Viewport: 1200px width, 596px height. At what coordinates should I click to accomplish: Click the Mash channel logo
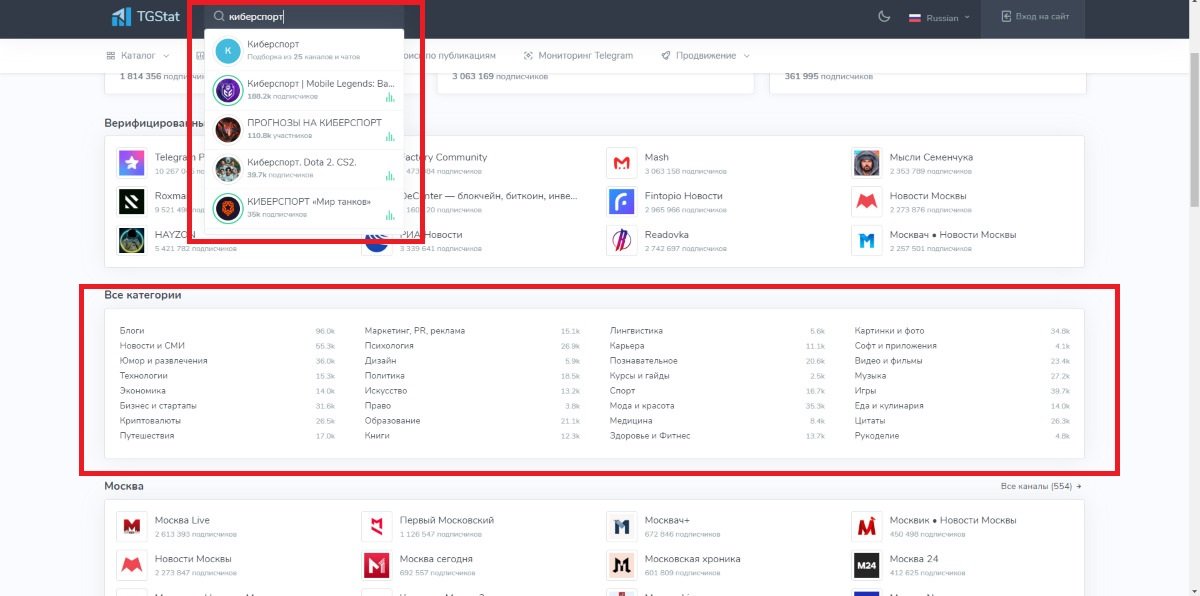tap(621, 162)
